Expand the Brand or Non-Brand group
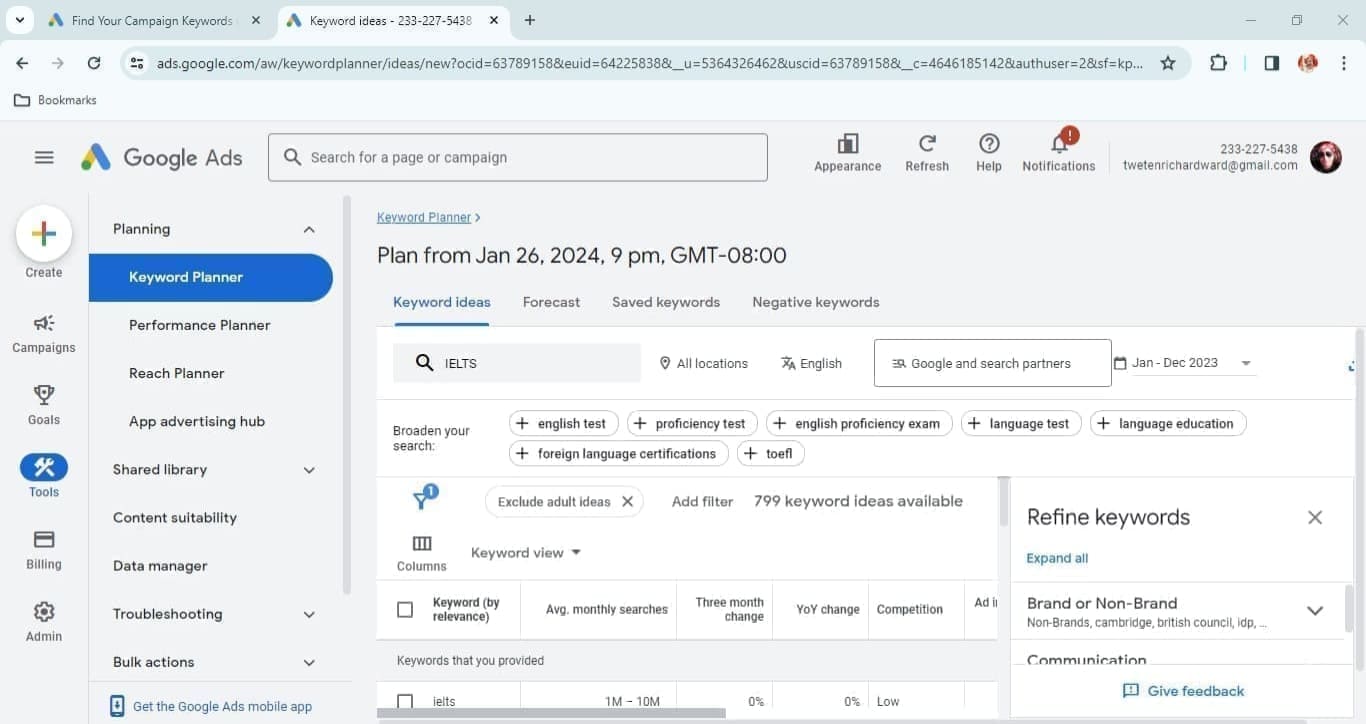The image size is (1366, 724). [1315, 611]
